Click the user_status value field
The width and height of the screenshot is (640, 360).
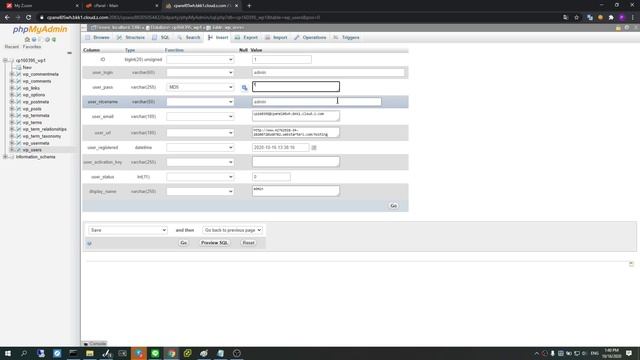pyautogui.click(x=271, y=177)
